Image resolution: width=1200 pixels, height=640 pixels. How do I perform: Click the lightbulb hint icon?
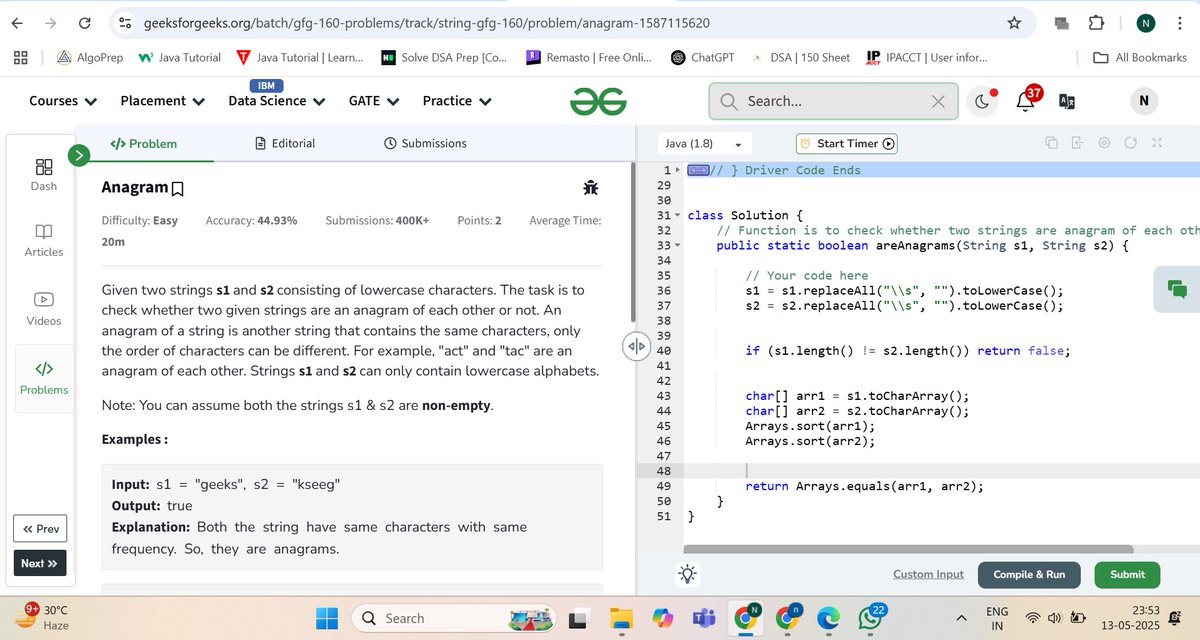click(688, 574)
